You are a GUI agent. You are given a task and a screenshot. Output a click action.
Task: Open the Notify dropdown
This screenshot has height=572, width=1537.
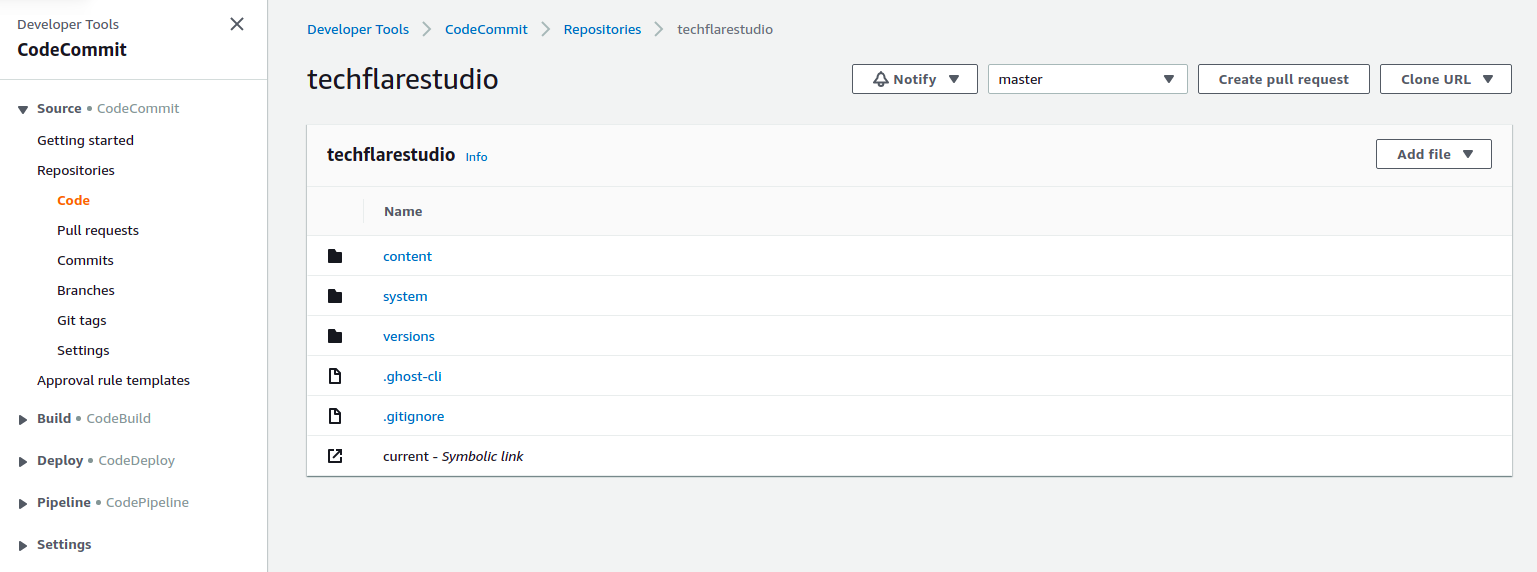[914, 79]
